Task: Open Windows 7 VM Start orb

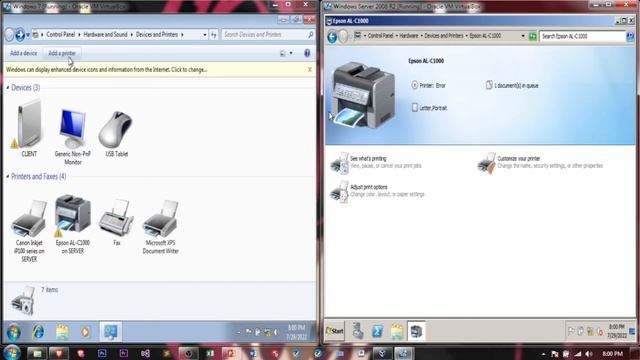Action: coord(13,332)
